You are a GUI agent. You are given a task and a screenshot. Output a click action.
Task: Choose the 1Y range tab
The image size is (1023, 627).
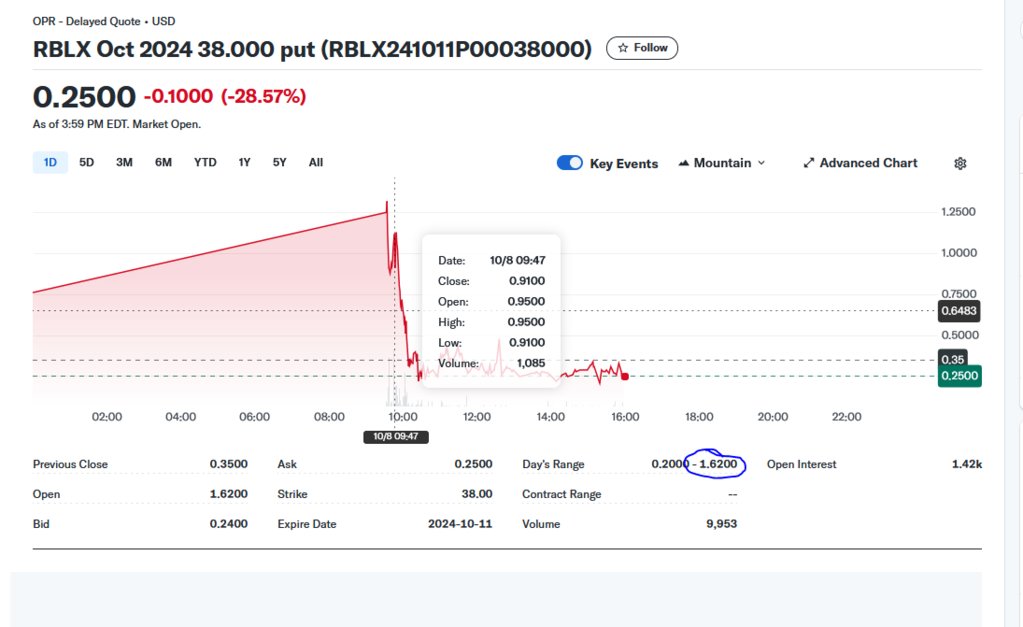(x=244, y=162)
